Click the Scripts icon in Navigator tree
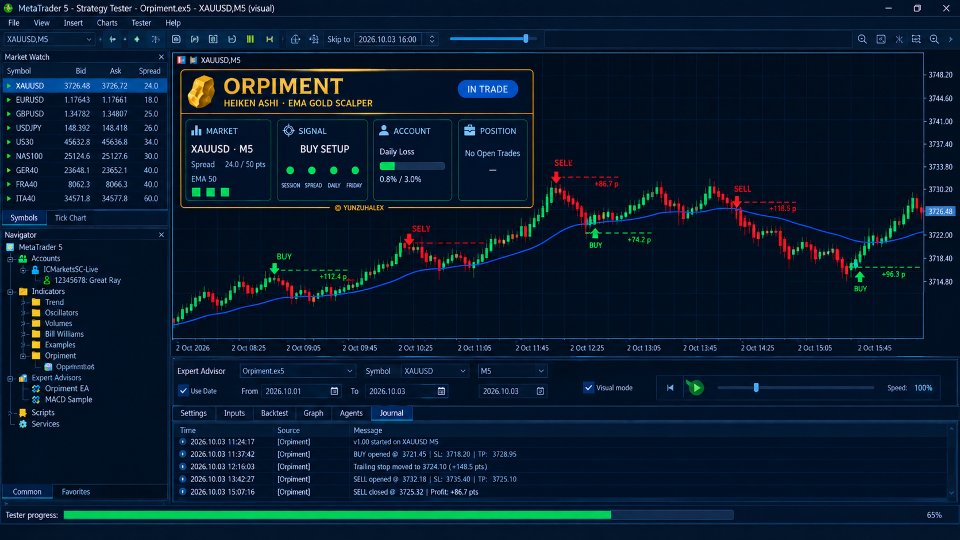The height and width of the screenshot is (540, 960). 23,413
